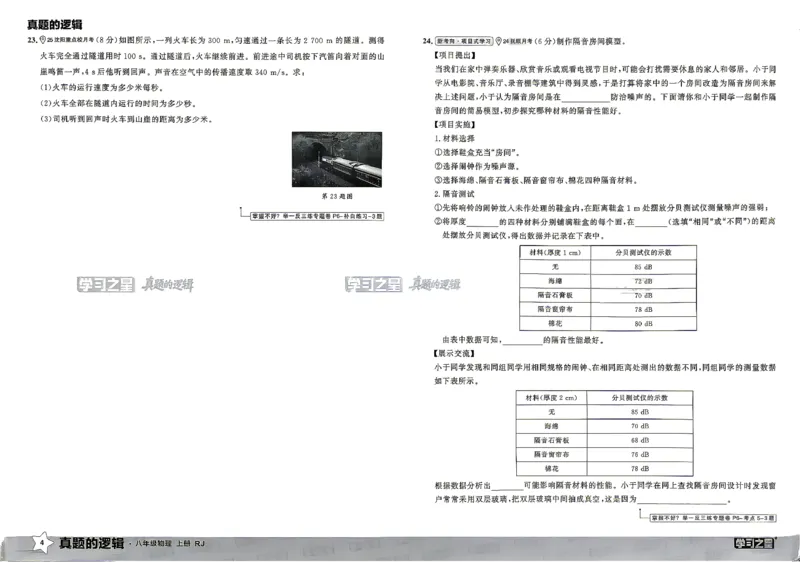Click '无' in the 1 cm thickness table
800x566 pixels.
555,267
